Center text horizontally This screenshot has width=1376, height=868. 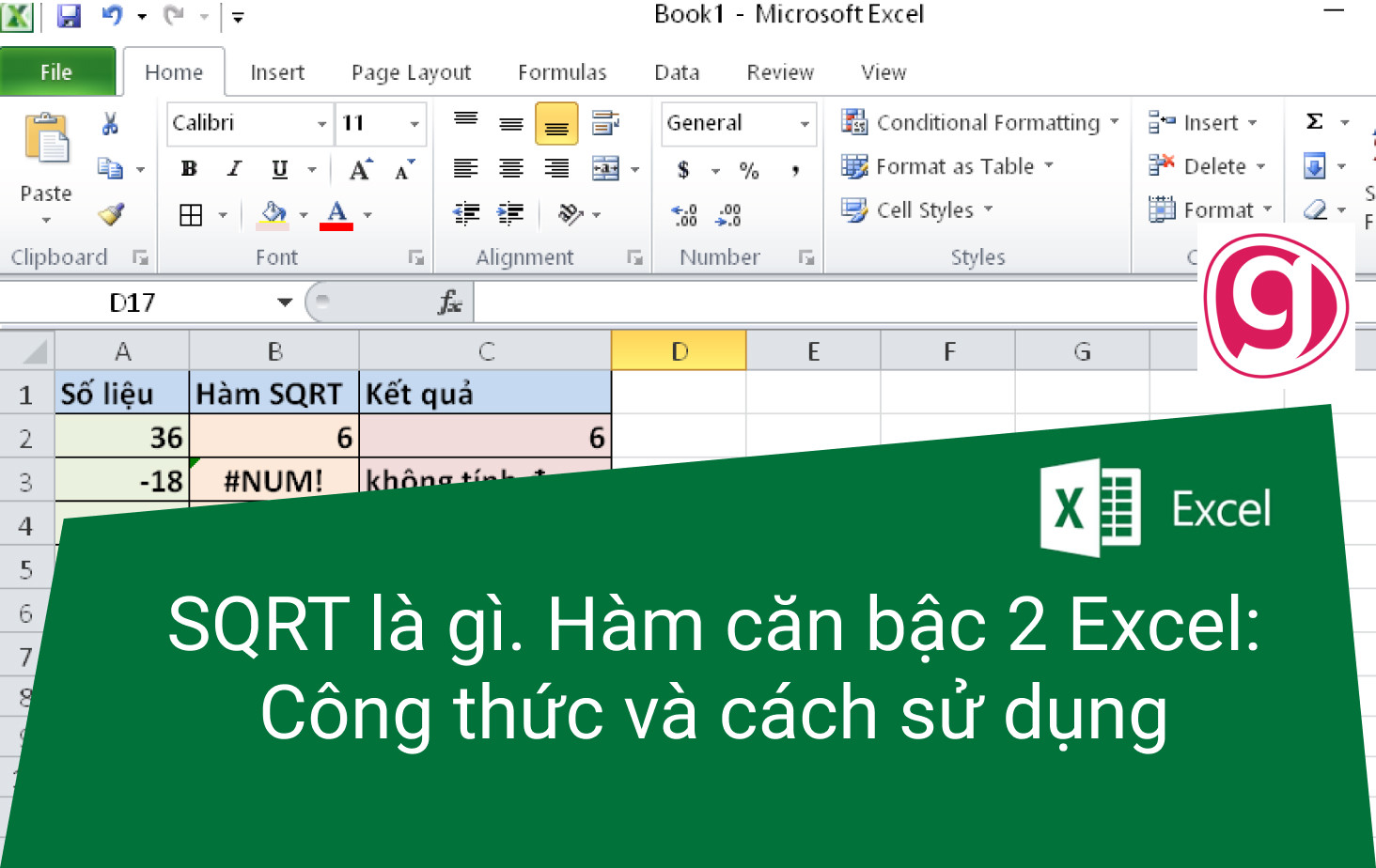[511, 169]
